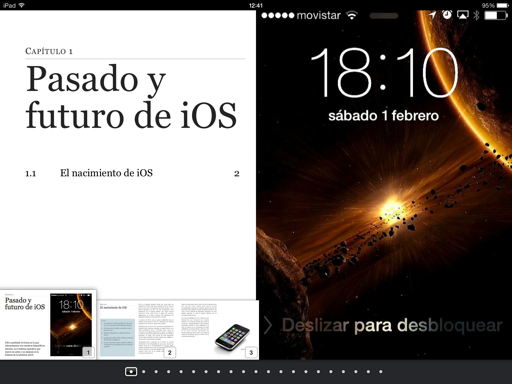Open section link El nacimiento de iOS
The width and height of the screenshot is (512, 384).
pos(106,173)
